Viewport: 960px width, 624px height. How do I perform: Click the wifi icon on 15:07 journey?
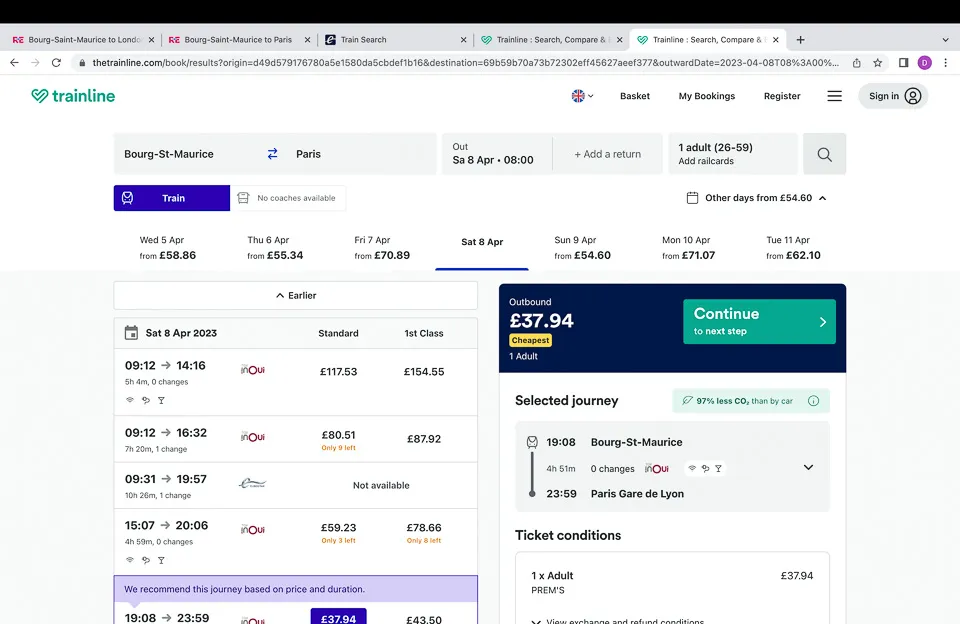pos(130,560)
